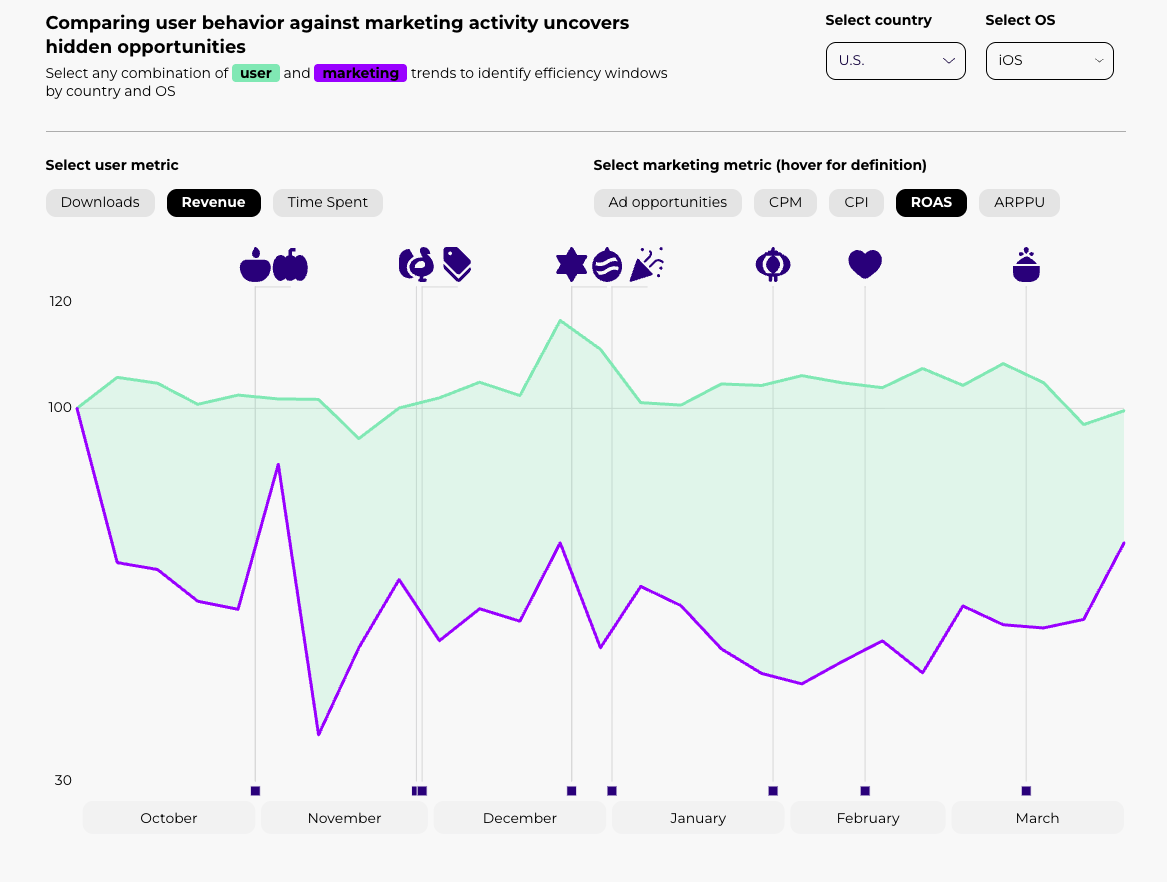Select the CPM marketing metric
This screenshot has width=1167, height=882.
click(x=785, y=202)
